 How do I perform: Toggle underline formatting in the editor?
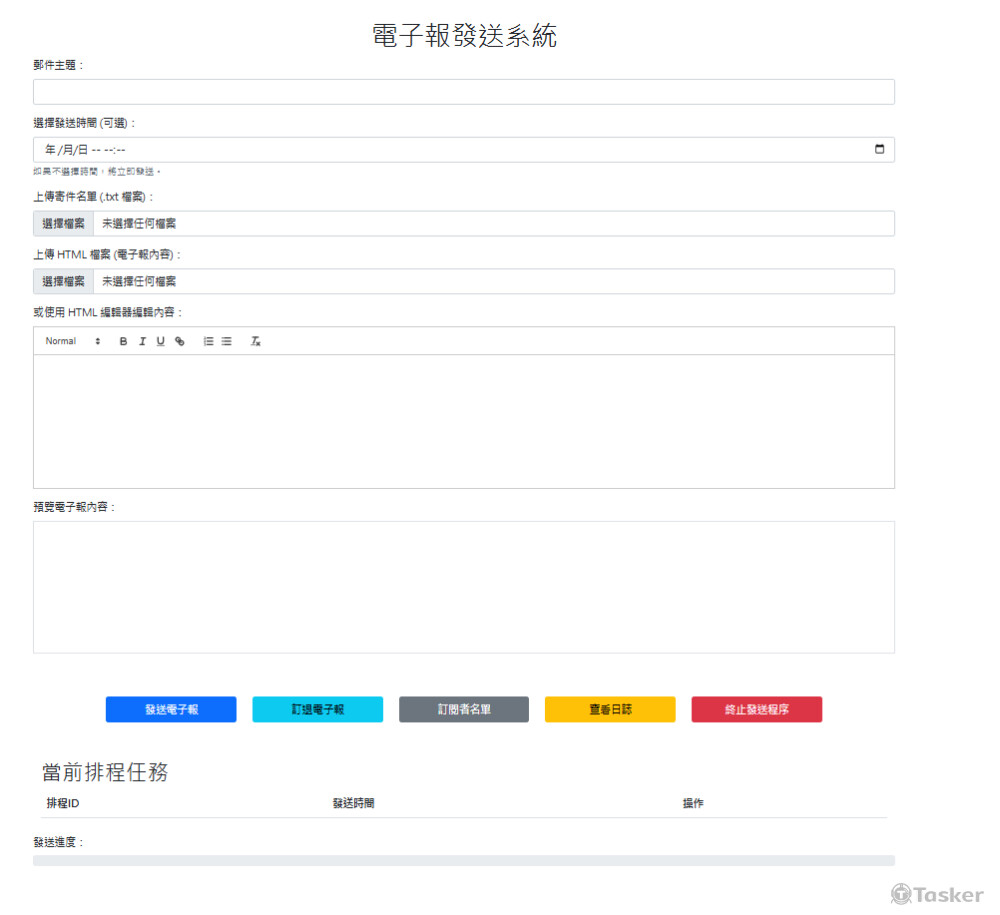tap(161, 341)
